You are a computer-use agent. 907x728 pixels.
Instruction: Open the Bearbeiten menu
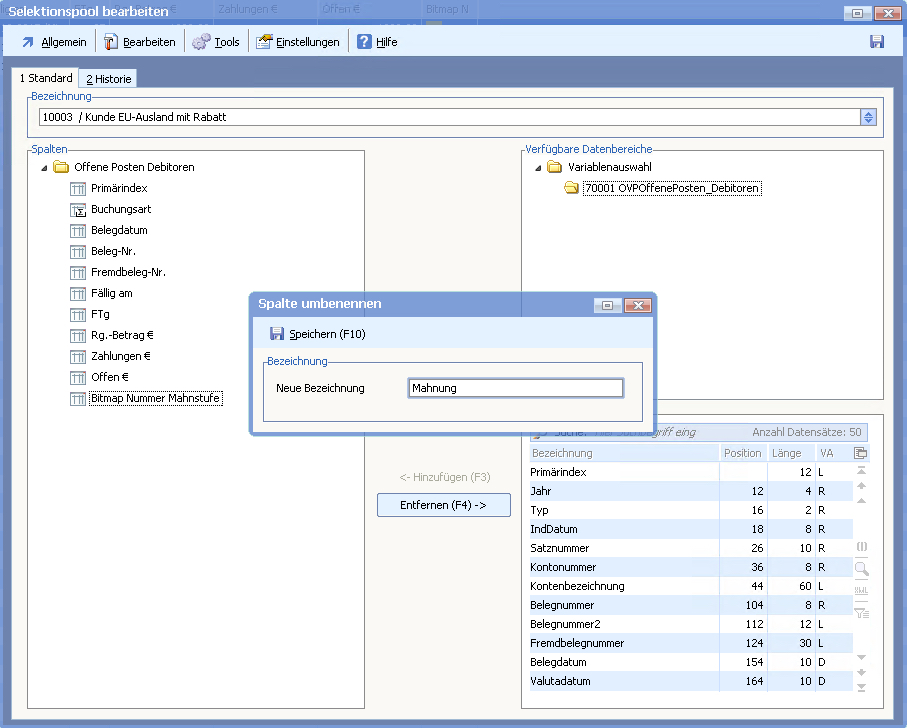point(140,42)
